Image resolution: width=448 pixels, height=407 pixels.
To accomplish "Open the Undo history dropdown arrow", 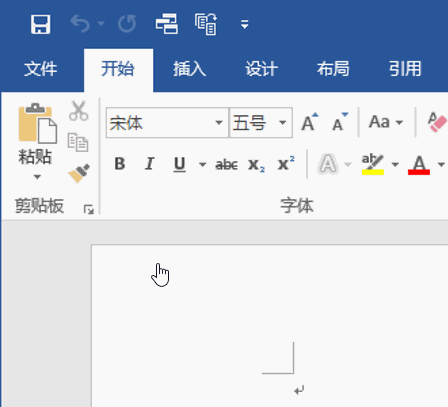I will point(101,24).
